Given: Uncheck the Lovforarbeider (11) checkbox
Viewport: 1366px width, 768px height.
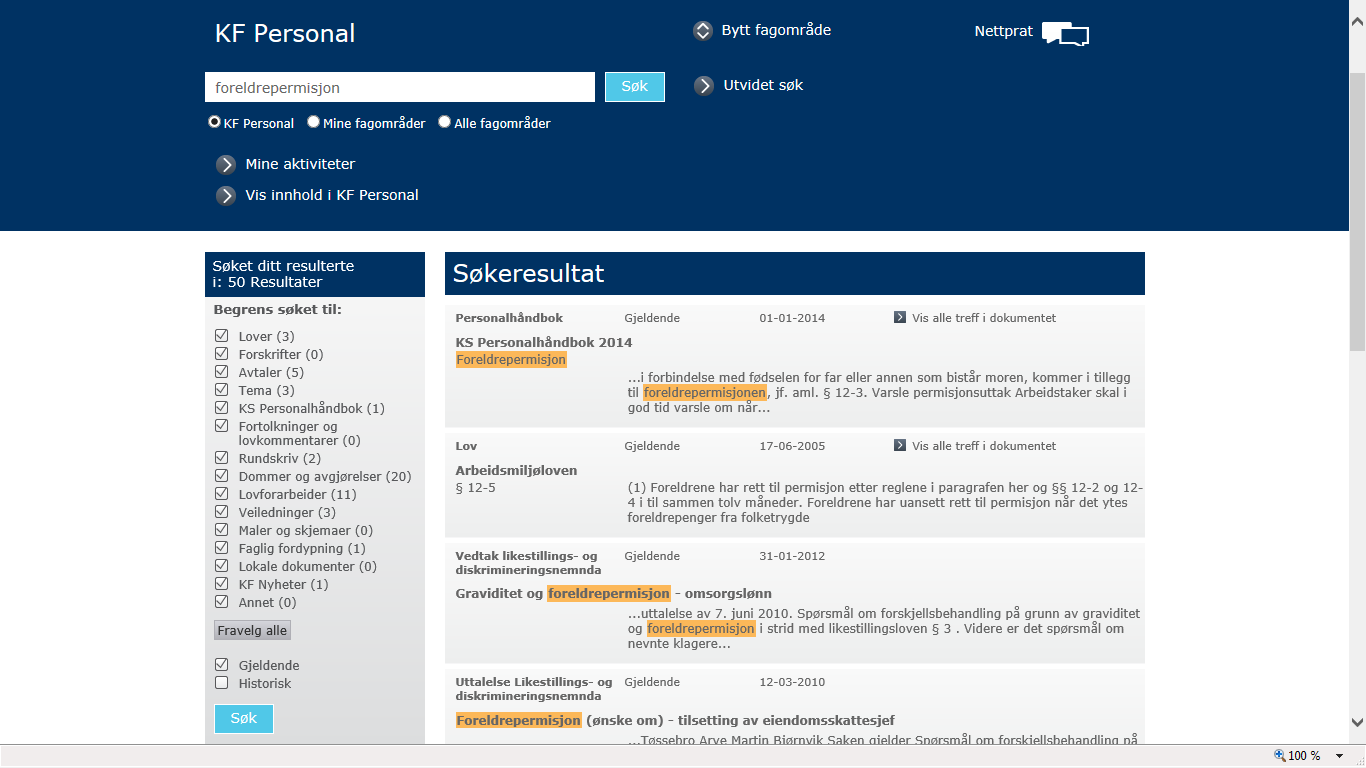Looking at the screenshot, I should pos(222,494).
